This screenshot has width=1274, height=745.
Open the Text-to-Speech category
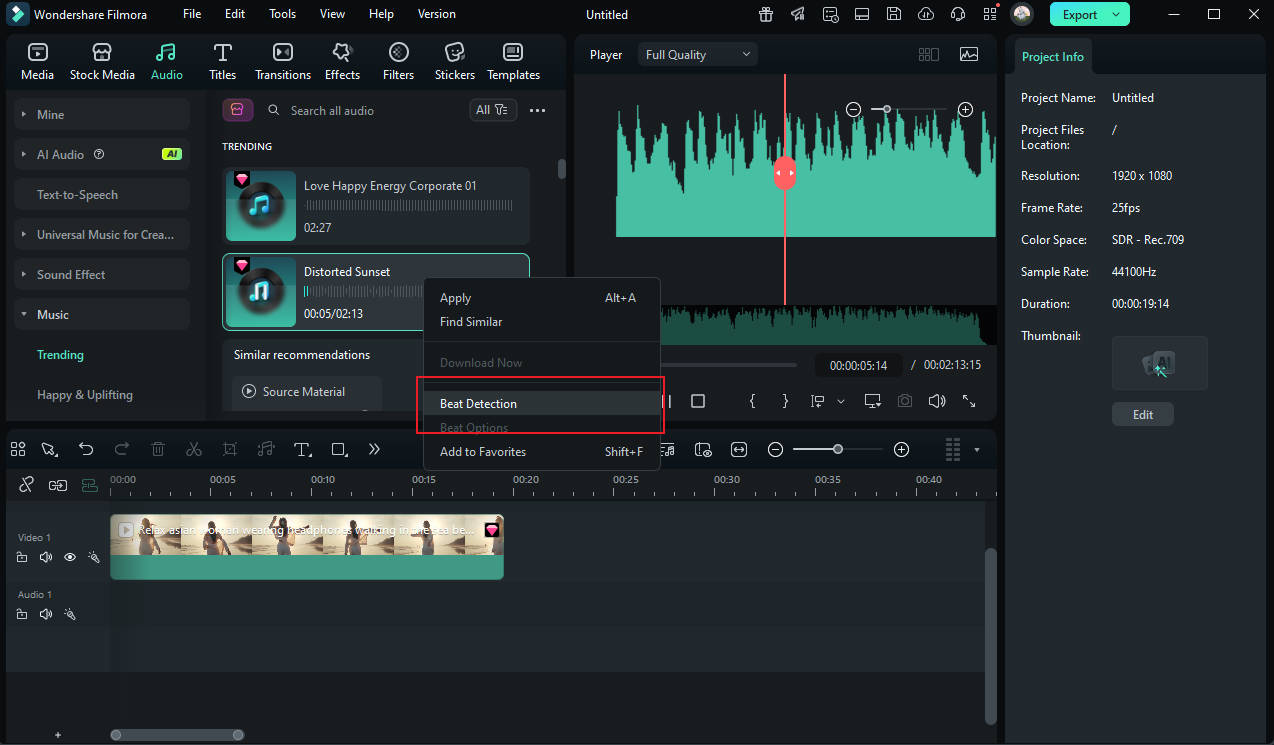[102, 195]
